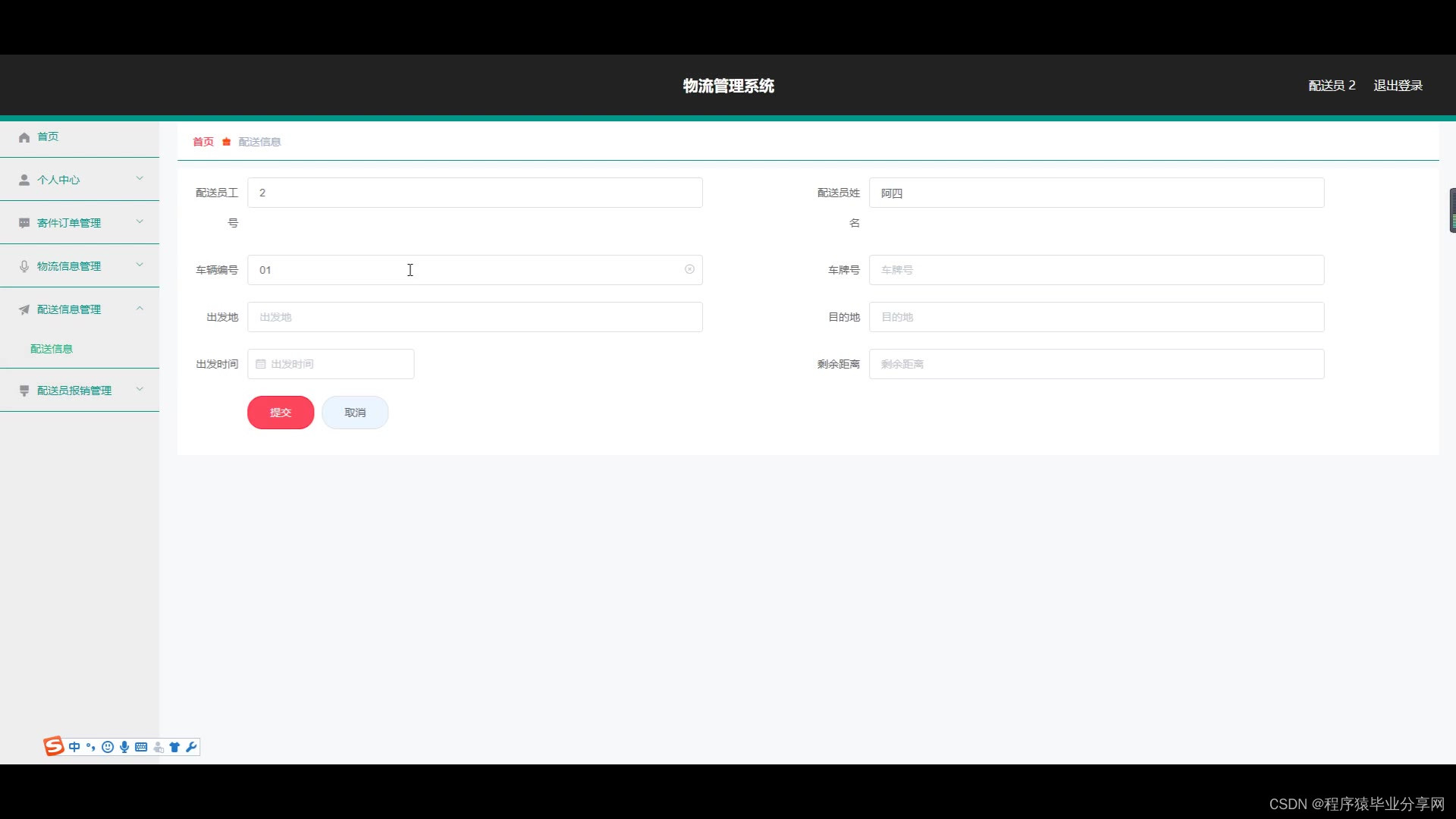Click the 车牌号 input field
The image size is (1456, 819).
coord(1096,270)
